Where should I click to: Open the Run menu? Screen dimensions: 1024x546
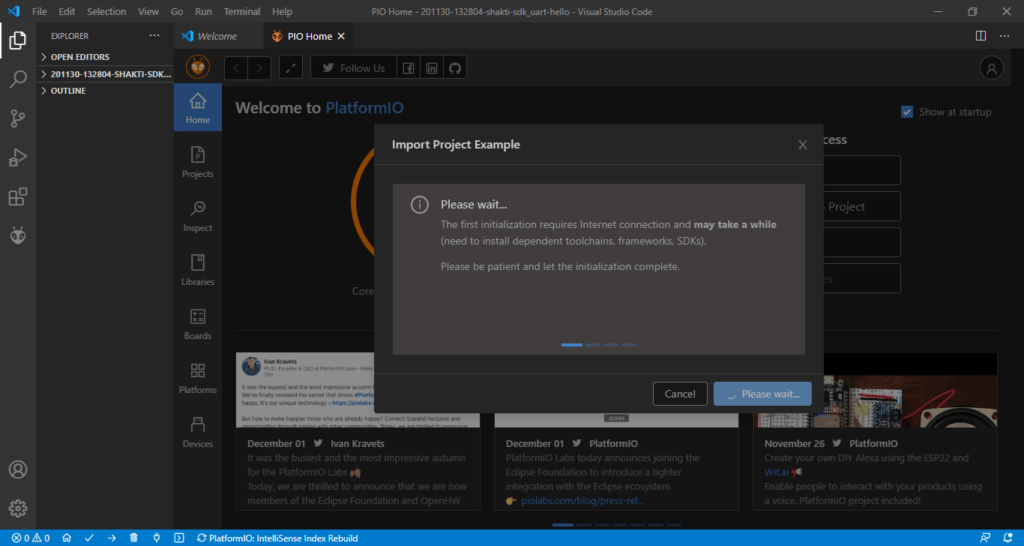point(203,12)
